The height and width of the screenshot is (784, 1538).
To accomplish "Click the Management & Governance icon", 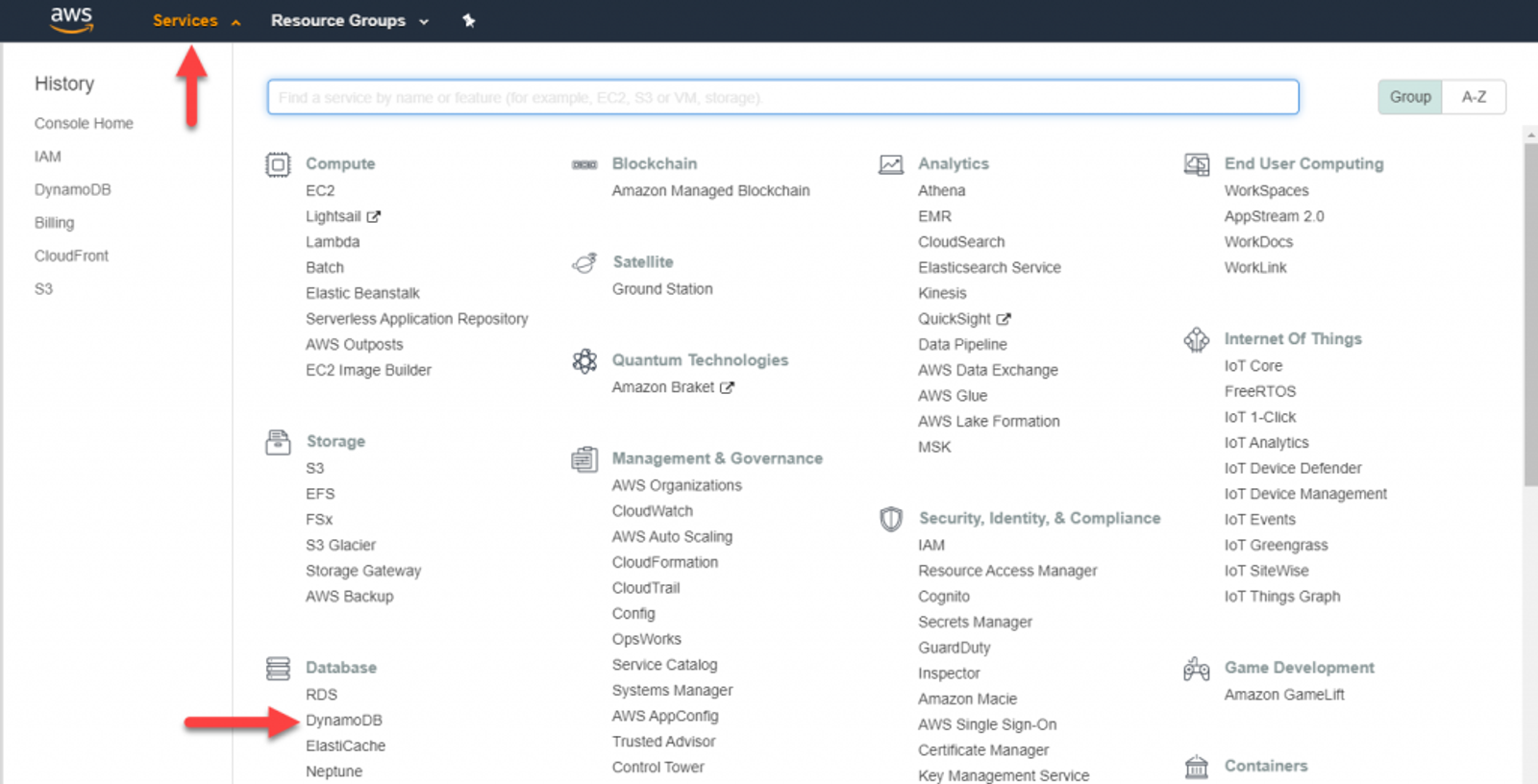I will tap(584, 459).
